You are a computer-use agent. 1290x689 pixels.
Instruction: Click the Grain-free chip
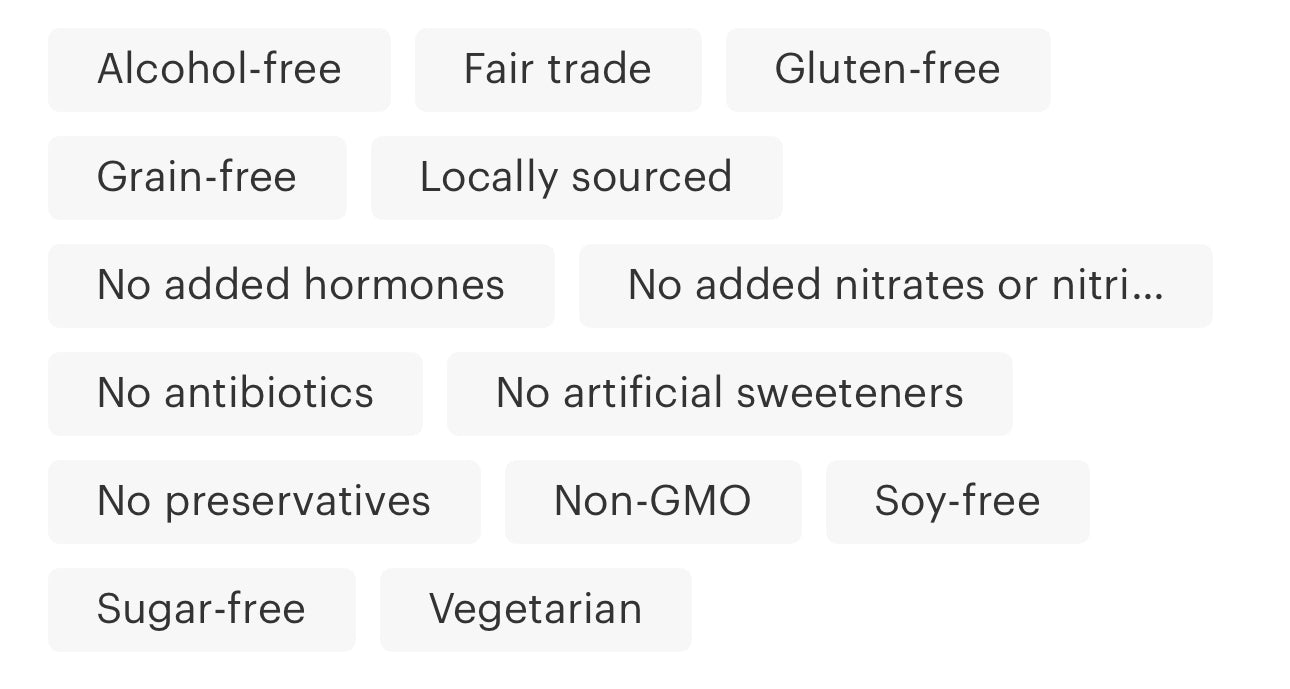pyautogui.click(x=197, y=178)
